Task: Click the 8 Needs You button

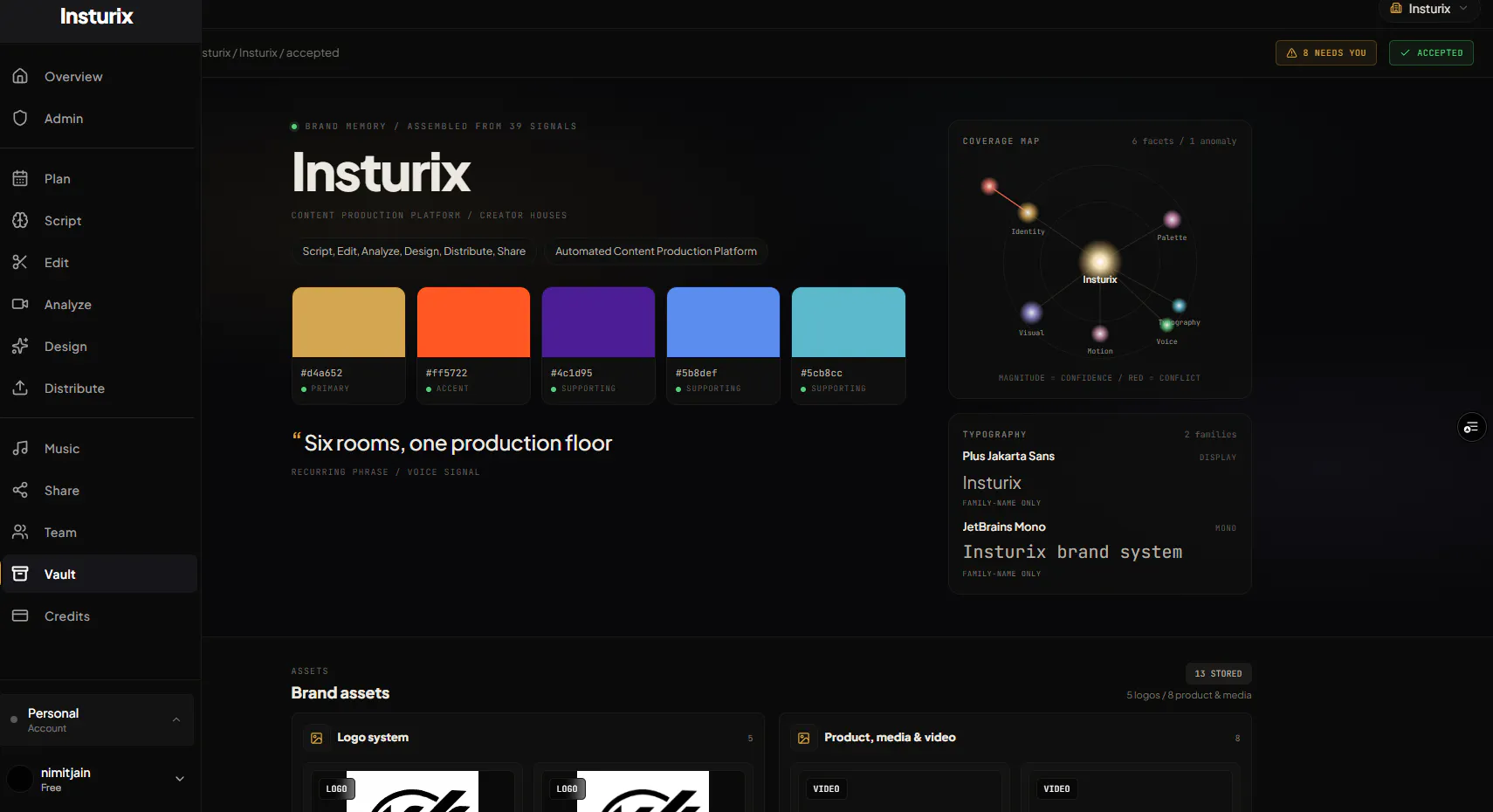Action: click(1325, 53)
